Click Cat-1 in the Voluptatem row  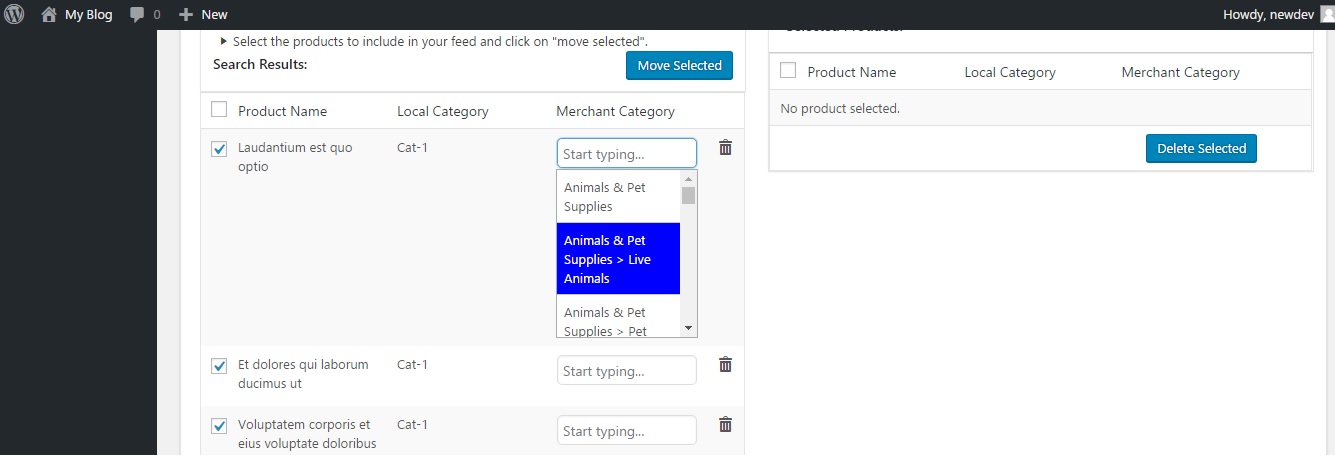(412, 424)
